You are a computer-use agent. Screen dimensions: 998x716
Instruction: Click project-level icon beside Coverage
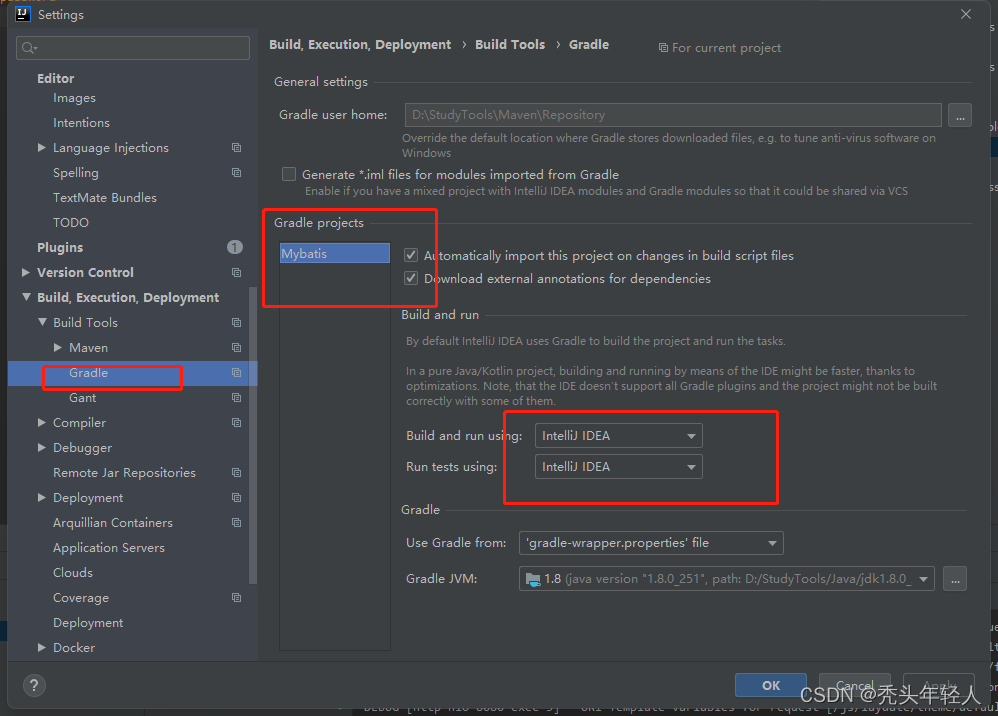pos(236,598)
